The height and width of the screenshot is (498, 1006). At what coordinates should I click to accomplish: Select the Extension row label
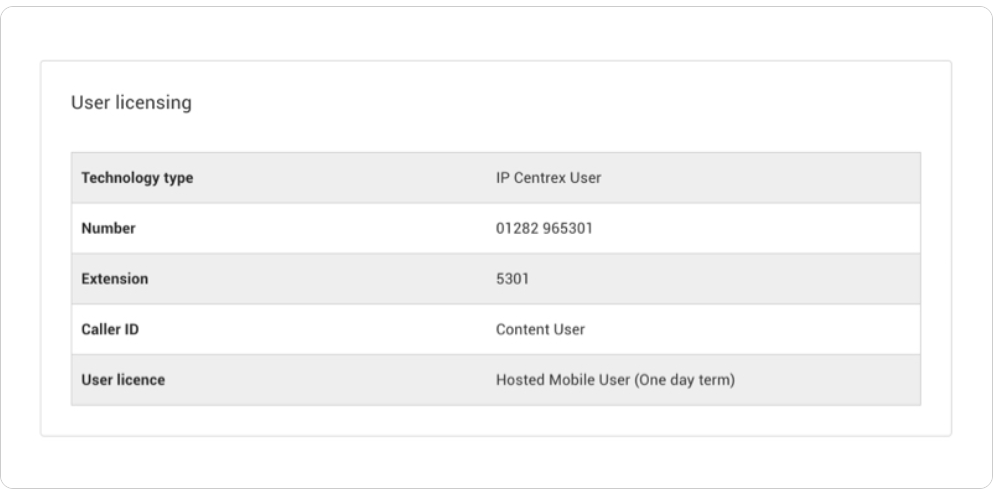pos(114,279)
